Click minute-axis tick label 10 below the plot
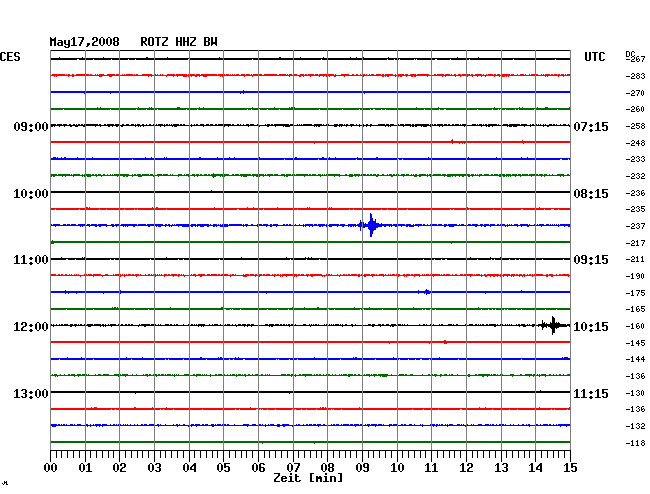 point(397,468)
